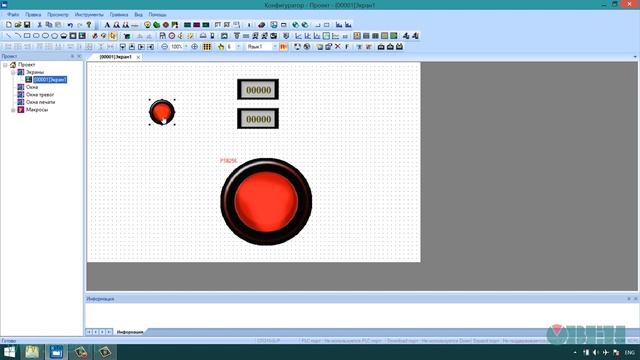
Task: Open the Windows Start menu
Action: 9,352
